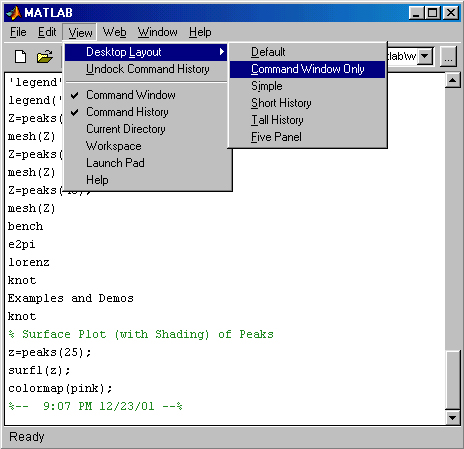Minimize the MATLAB window
464x449 pixels.
point(416,13)
